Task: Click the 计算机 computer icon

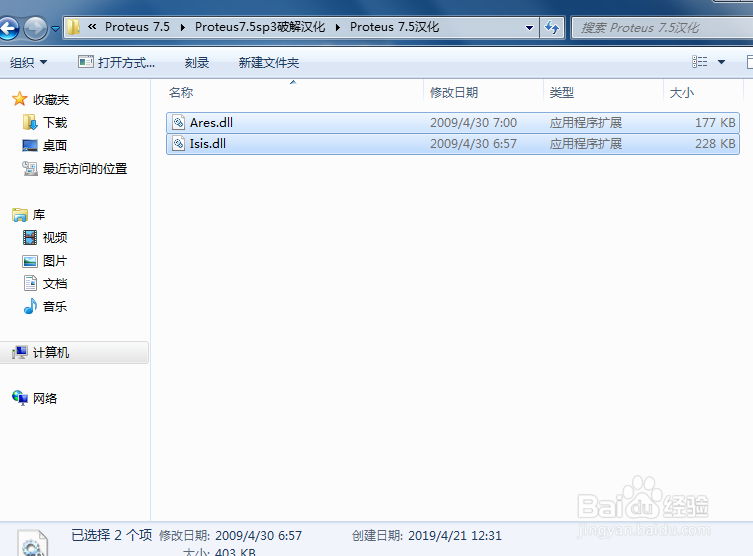Action: [20, 352]
